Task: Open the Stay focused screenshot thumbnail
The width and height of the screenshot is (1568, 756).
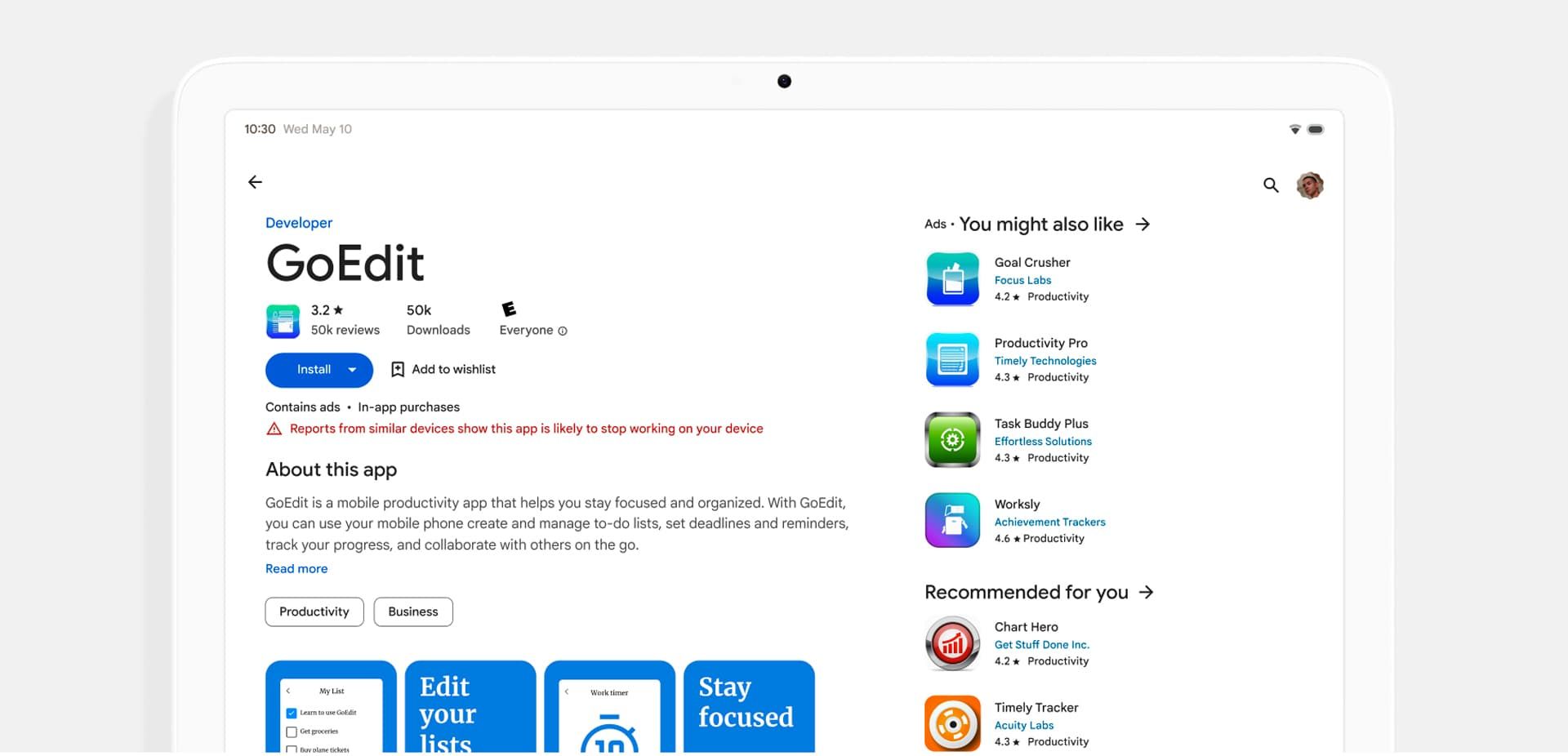Action: 749,706
